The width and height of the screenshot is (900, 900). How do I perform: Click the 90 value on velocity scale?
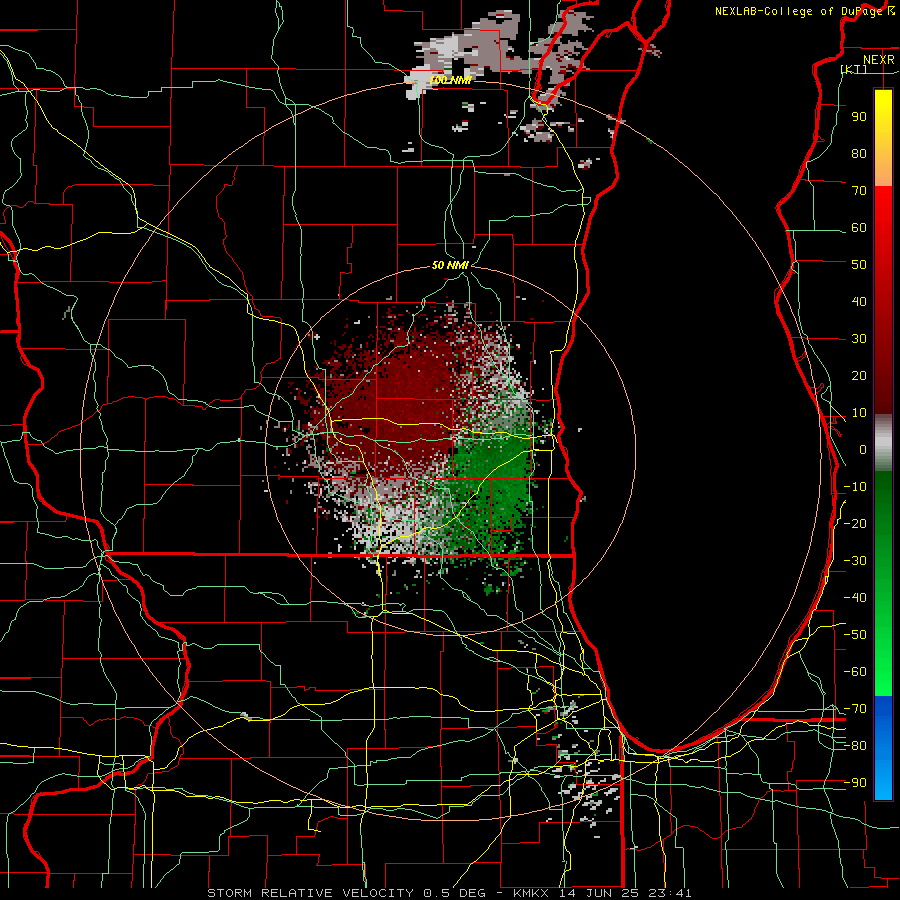pyautogui.click(x=859, y=117)
